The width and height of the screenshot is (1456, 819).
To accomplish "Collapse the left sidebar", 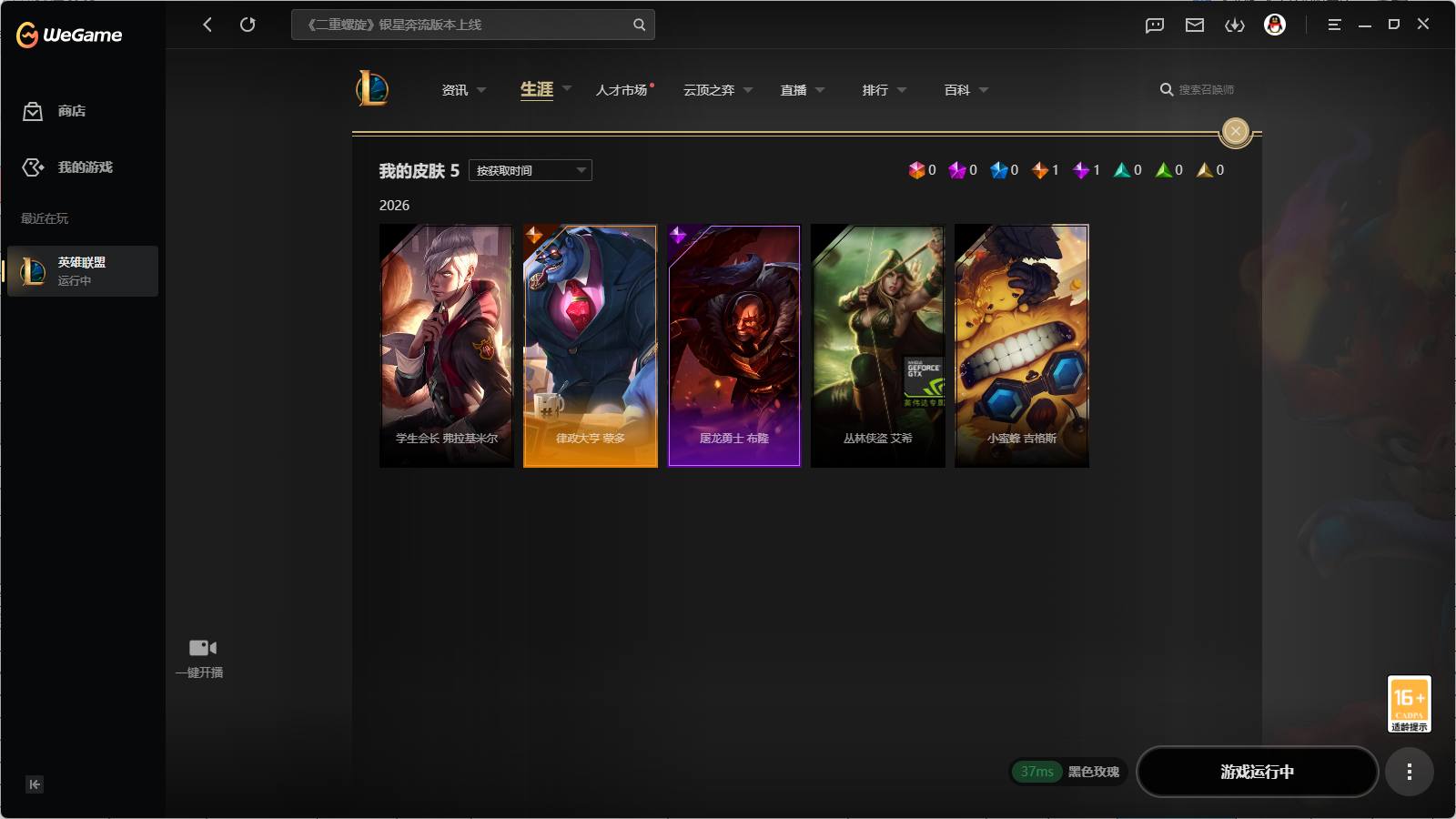I will click(35, 784).
